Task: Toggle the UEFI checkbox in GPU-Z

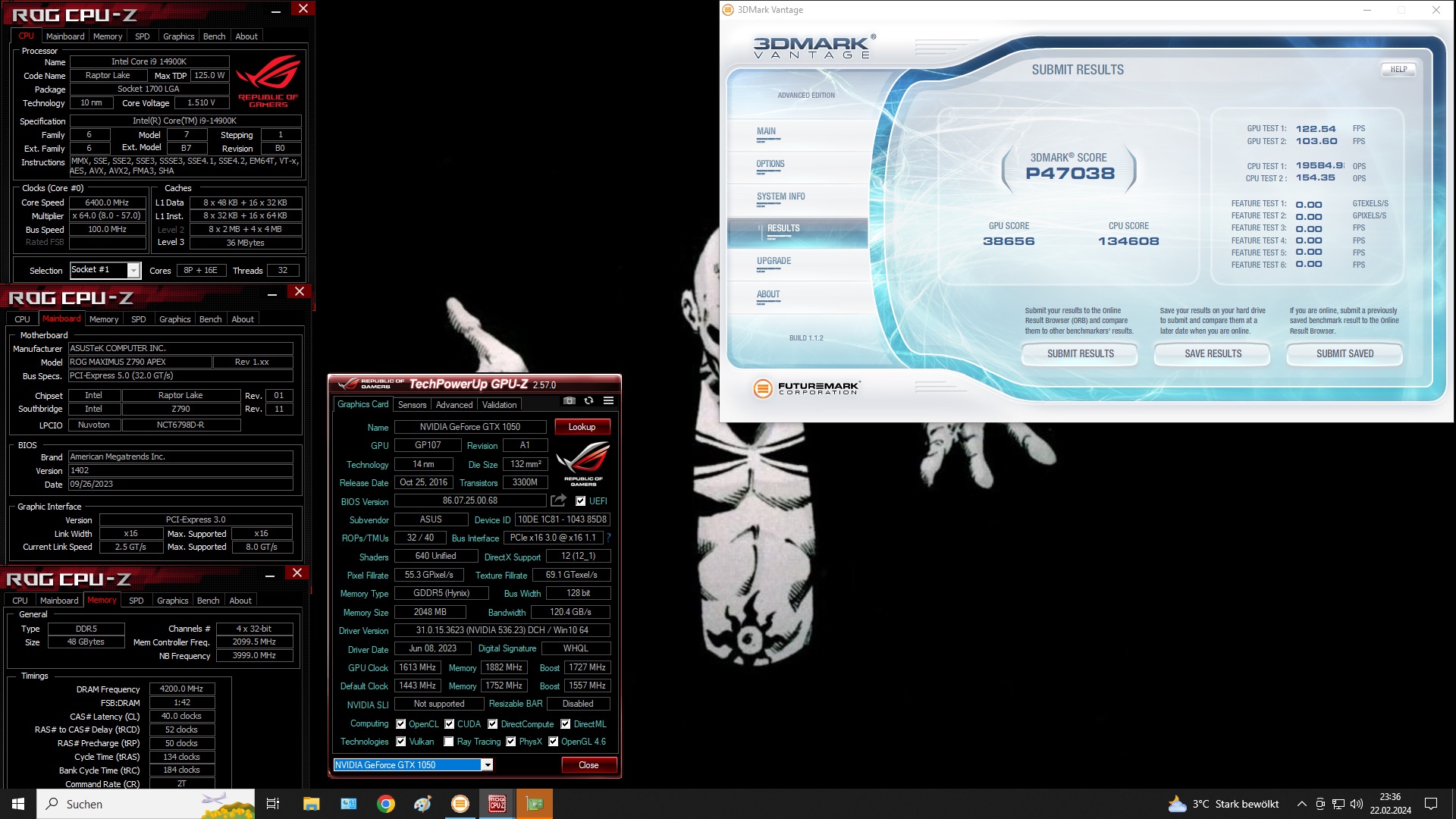Action: 580,501
